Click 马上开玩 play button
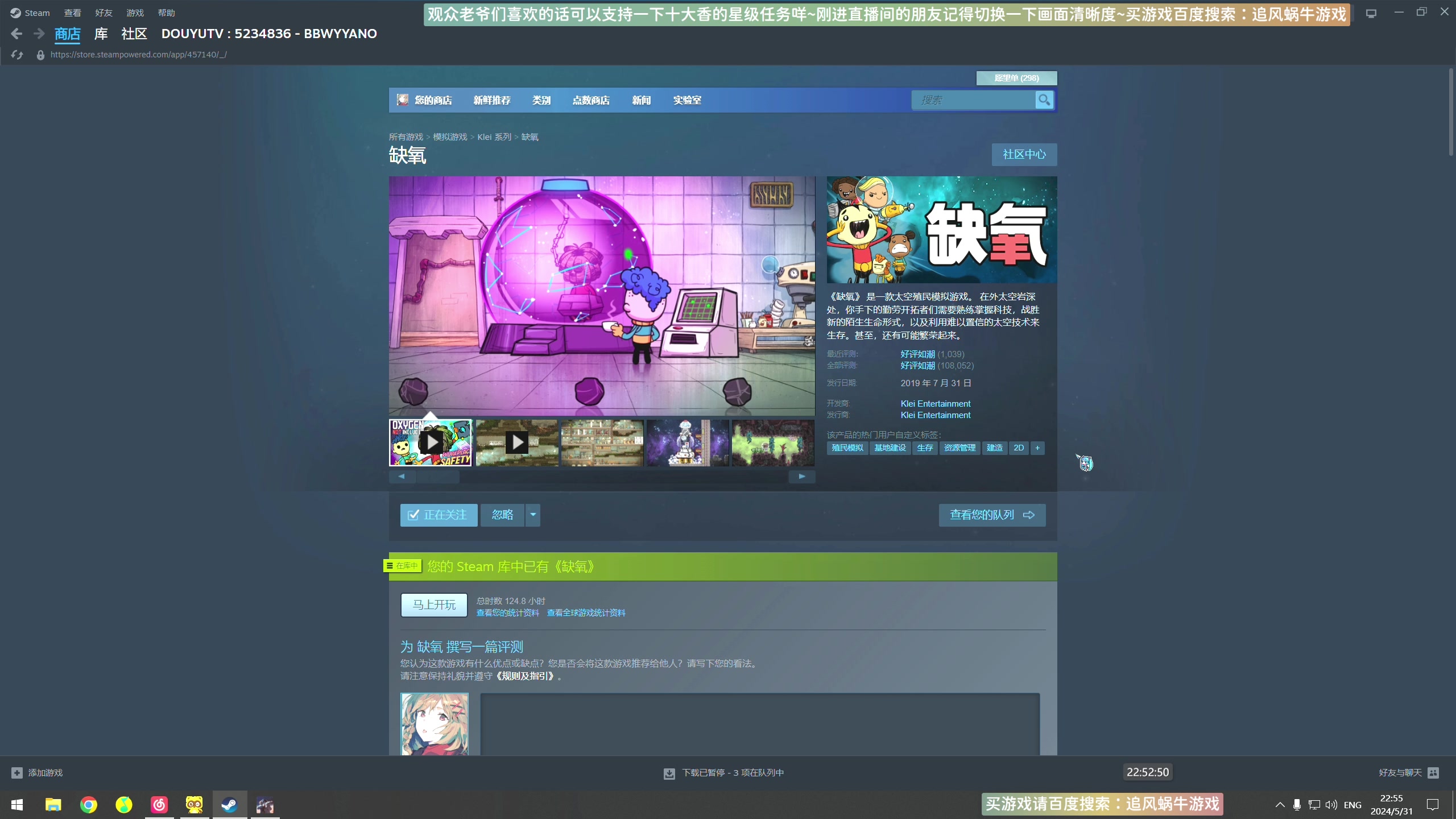Screen dimensions: 1456x819 click(434, 605)
